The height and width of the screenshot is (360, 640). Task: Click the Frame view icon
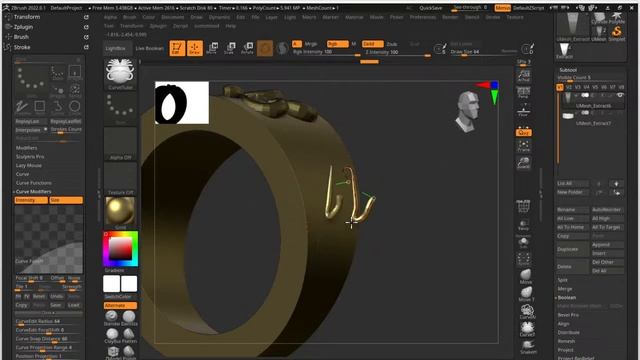523,146
